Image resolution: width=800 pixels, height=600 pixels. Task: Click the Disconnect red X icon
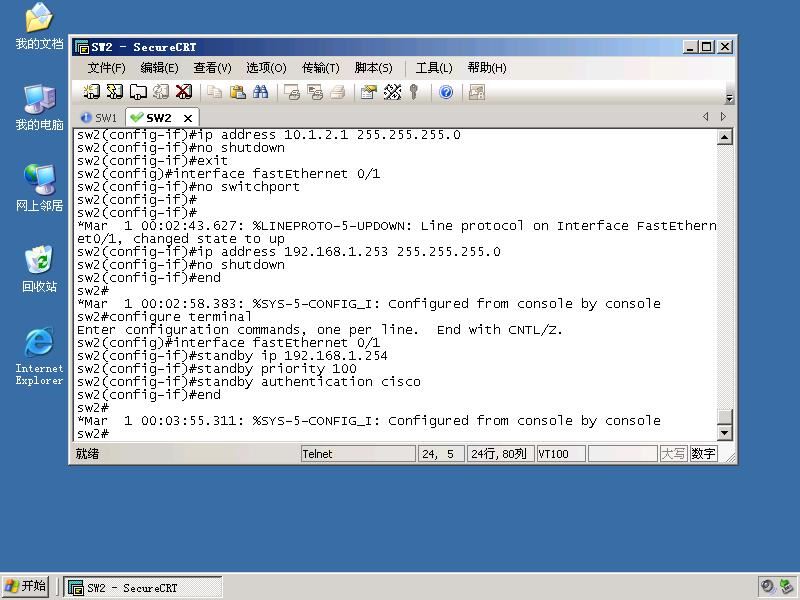[x=184, y=92]
